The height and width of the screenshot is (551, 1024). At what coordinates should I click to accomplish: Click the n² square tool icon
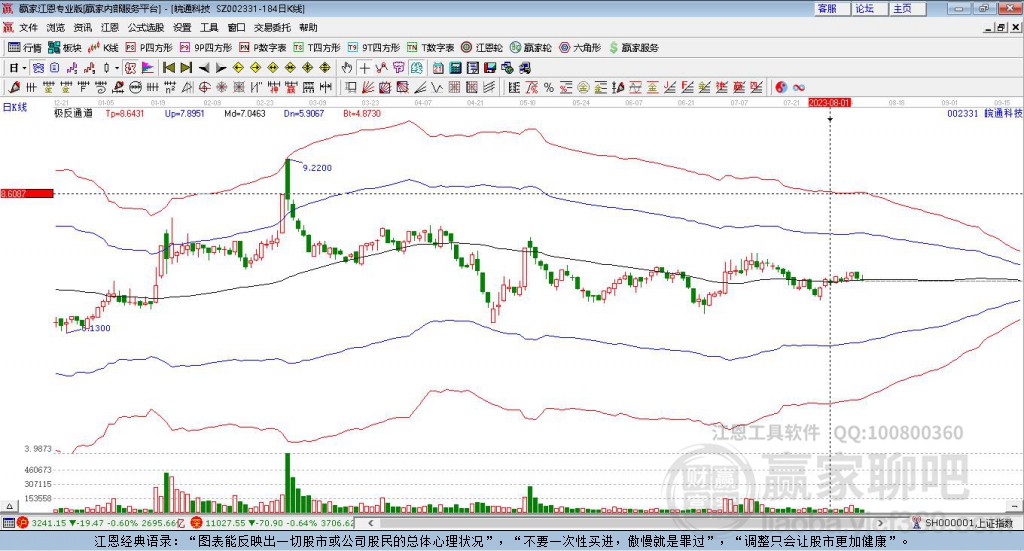coord(170,87)
